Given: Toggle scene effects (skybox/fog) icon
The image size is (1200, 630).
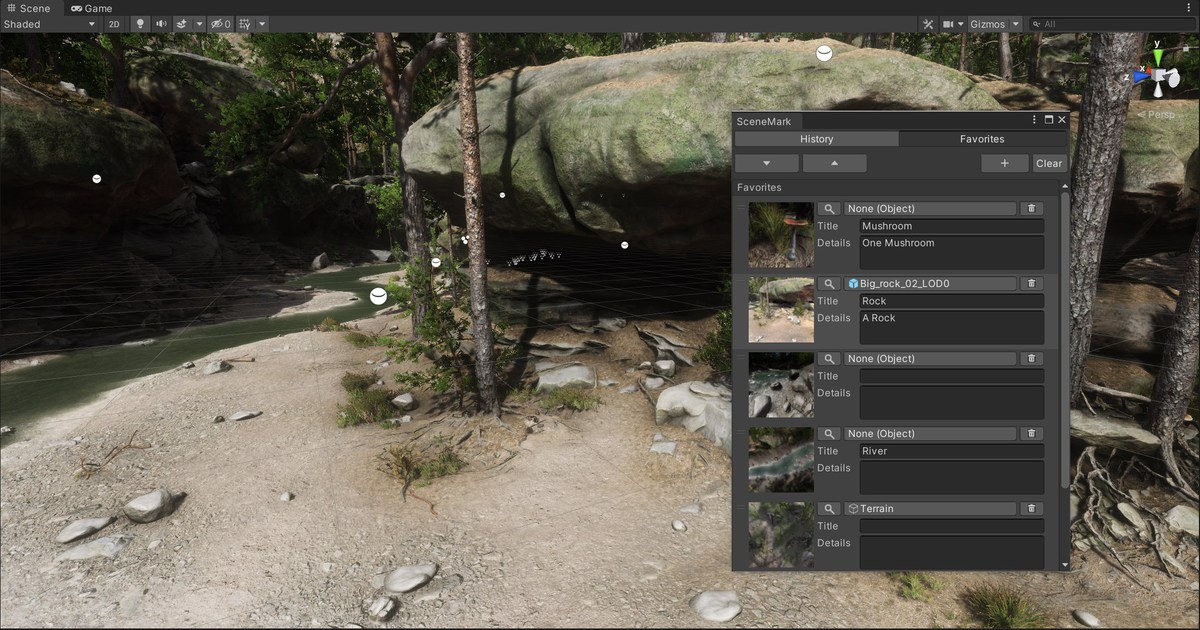Looking at the screenshot, I should (x=181, y=23).
